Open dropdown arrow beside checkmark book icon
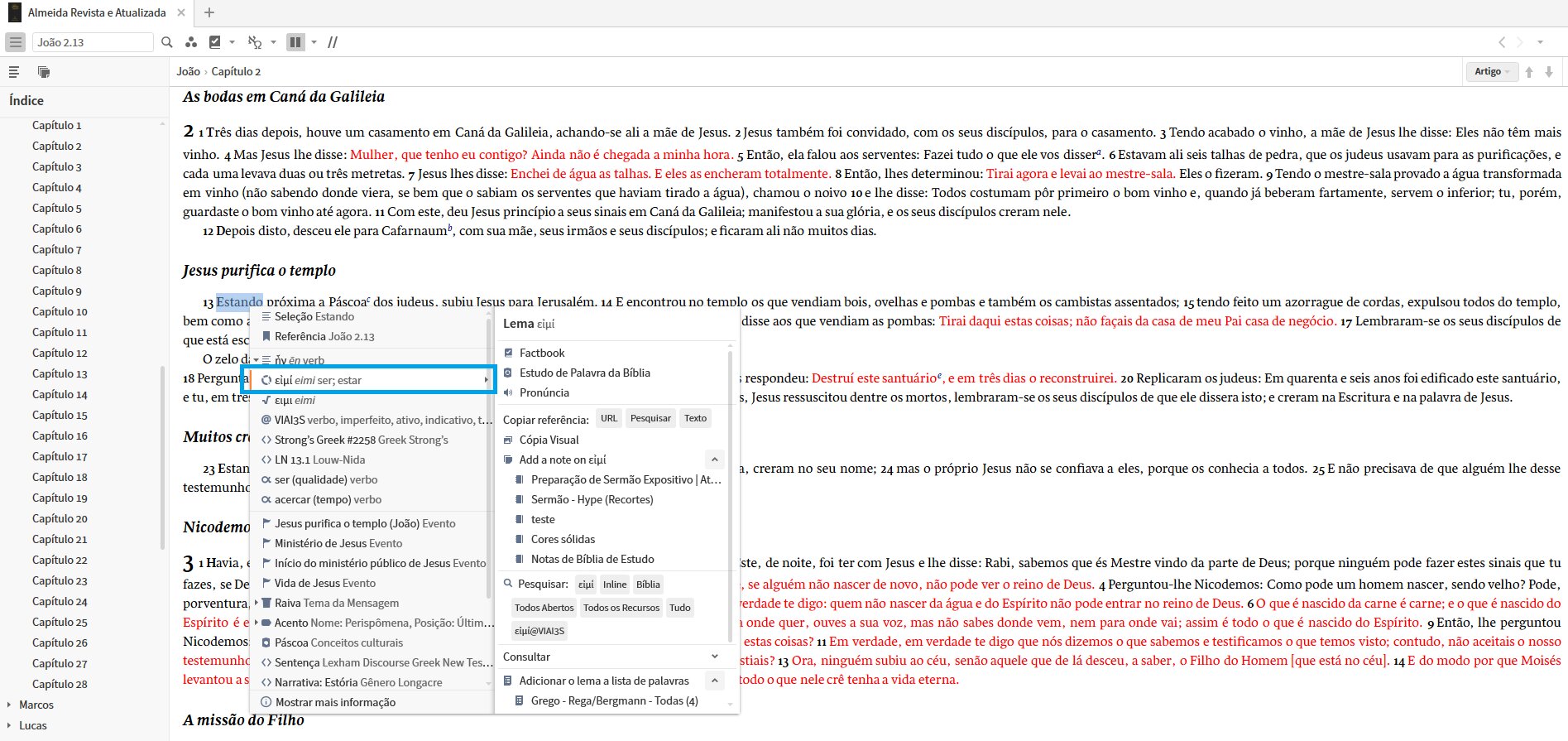 point(233,42)
